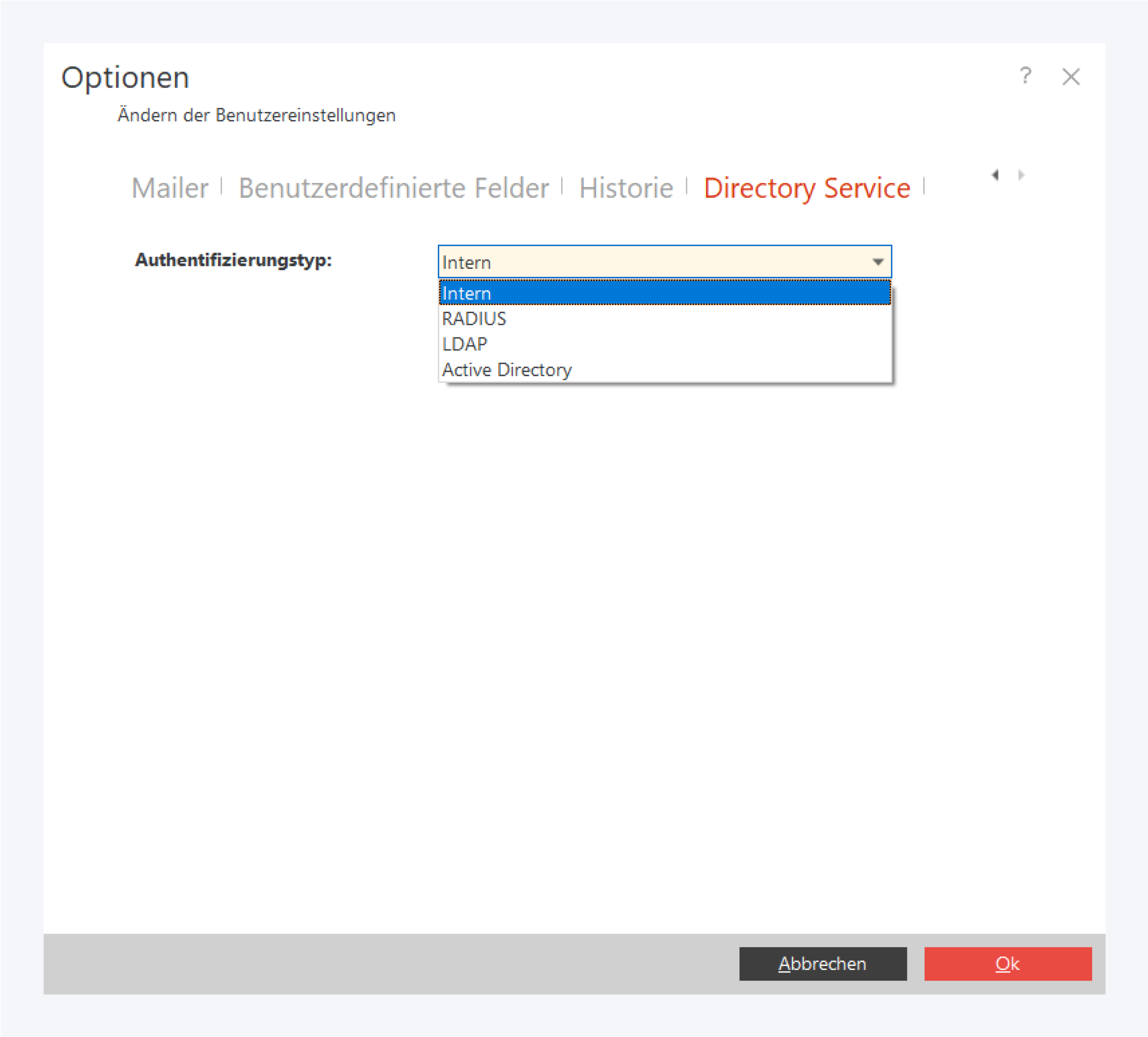The image size is (1148, 1037).
Task: Open Benutzerdefinierte Felder tab
Action: pos(393,188)
